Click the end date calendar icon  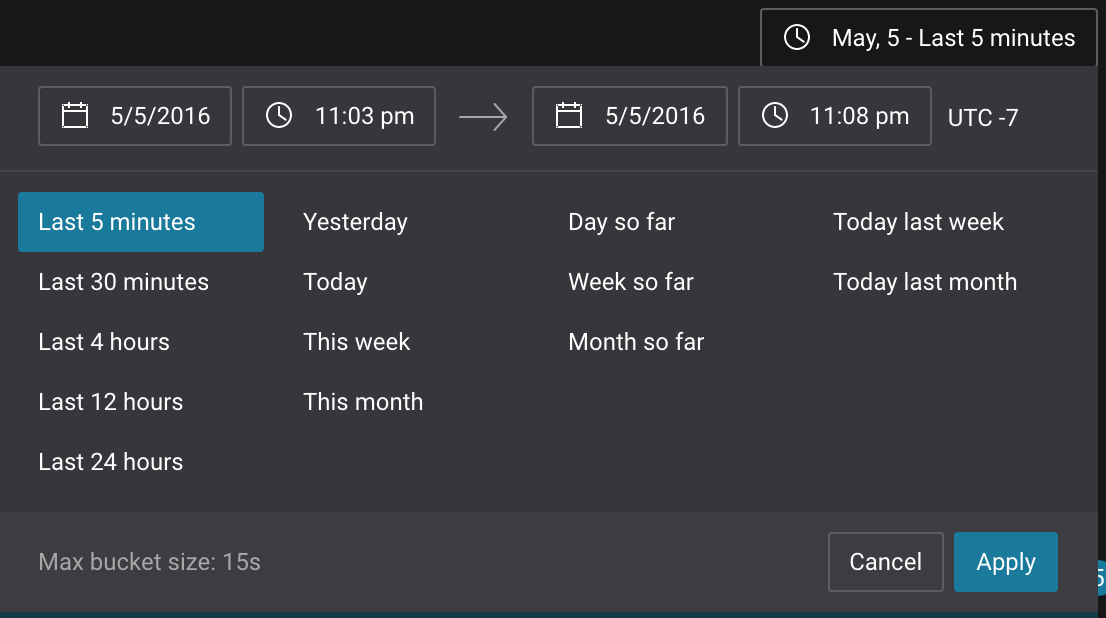(x=569, y=116)
